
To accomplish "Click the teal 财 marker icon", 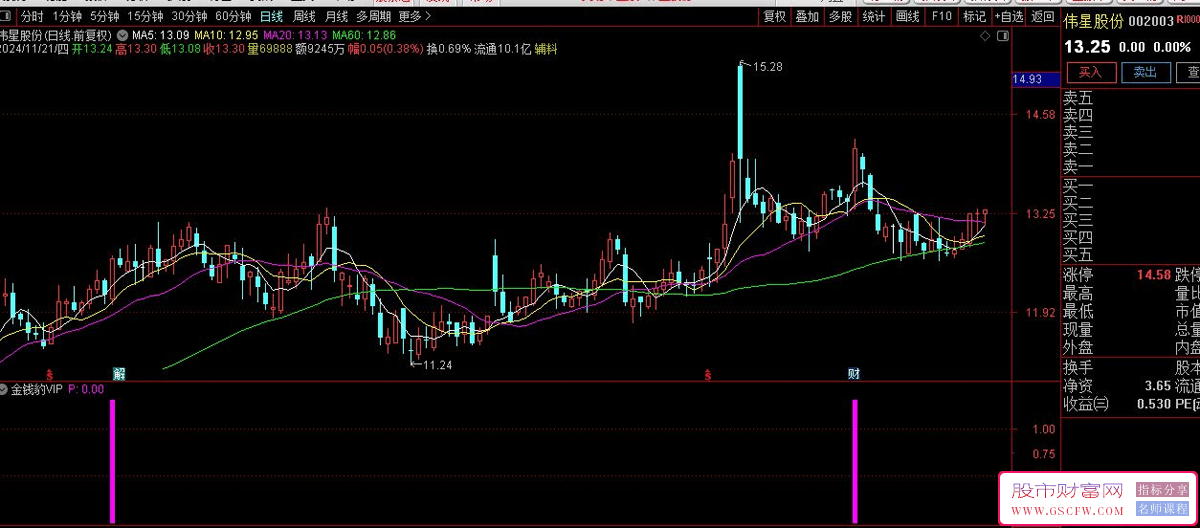I will tap(855, 374).
